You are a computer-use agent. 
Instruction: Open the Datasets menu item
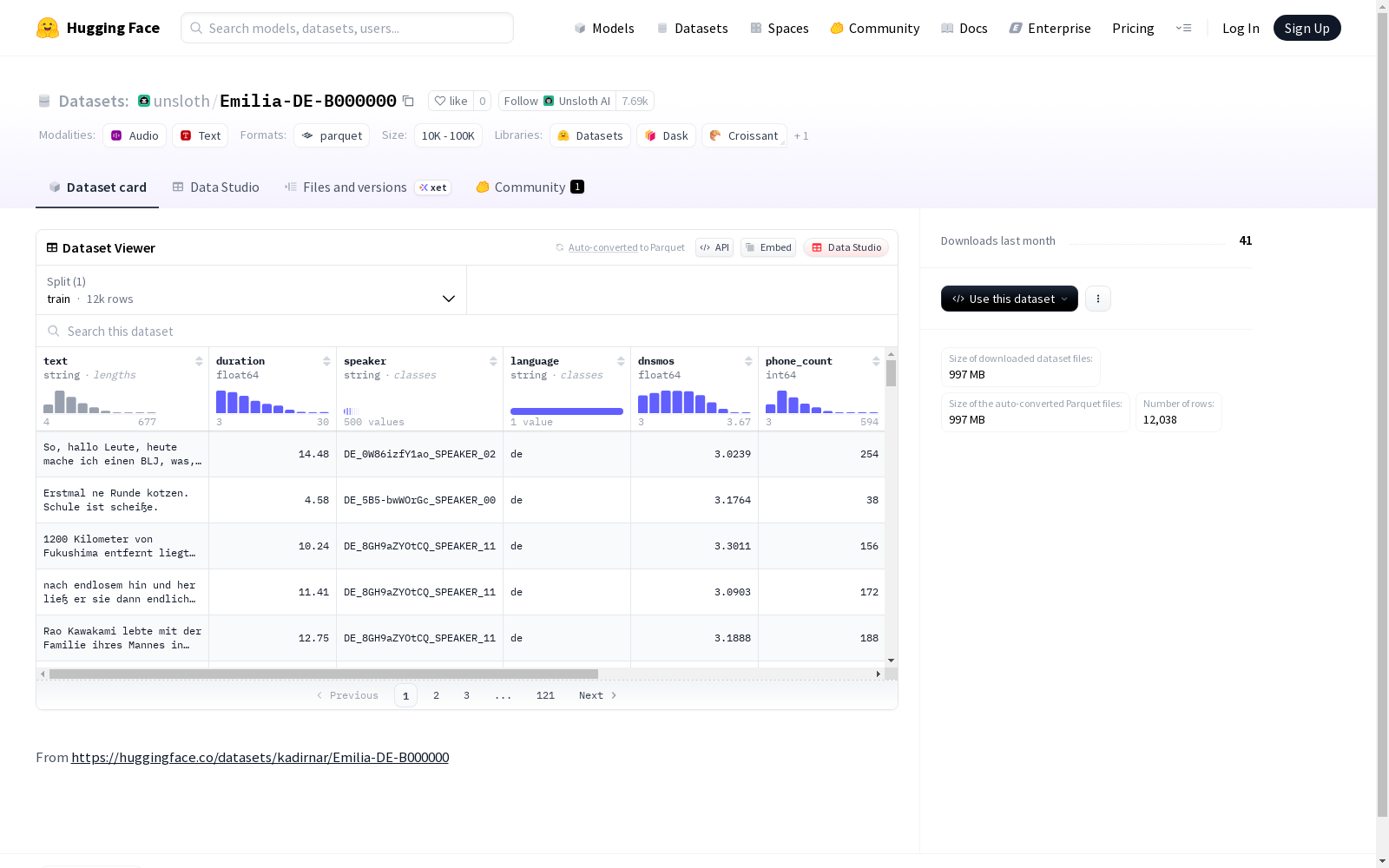click(692, 28)
